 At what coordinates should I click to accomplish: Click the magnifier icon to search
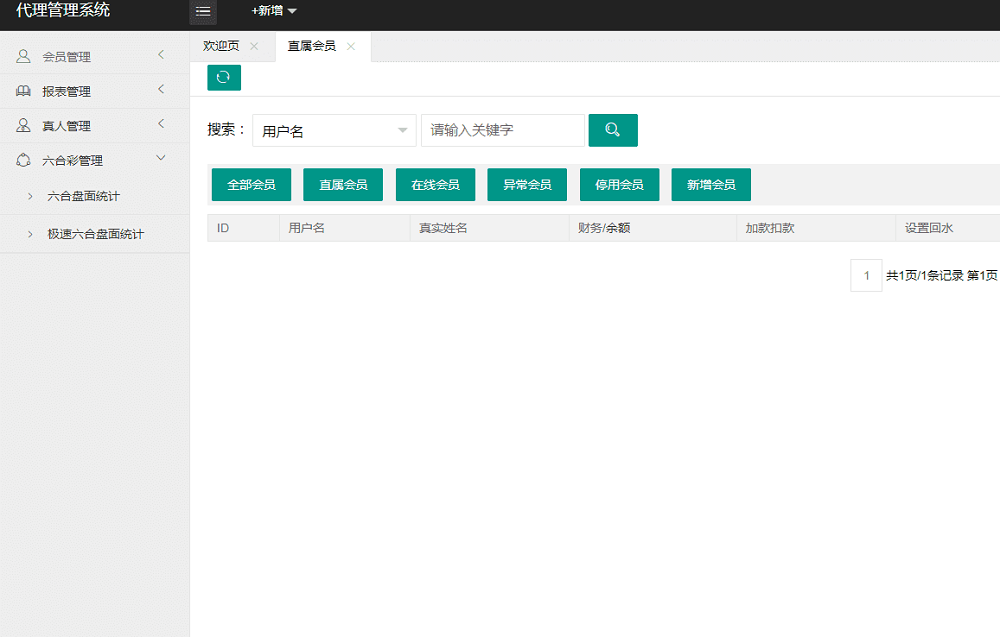tap(612, 130)
